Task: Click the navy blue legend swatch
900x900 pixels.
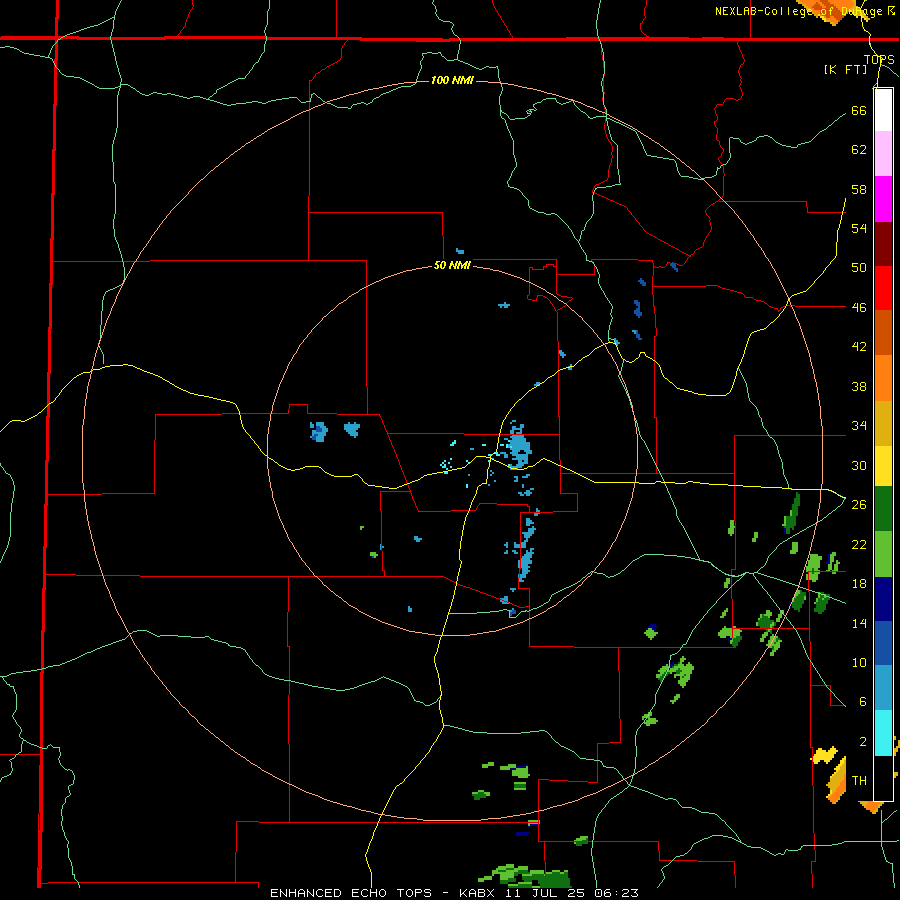Action: pyautogui.click(x=883, y=599)
